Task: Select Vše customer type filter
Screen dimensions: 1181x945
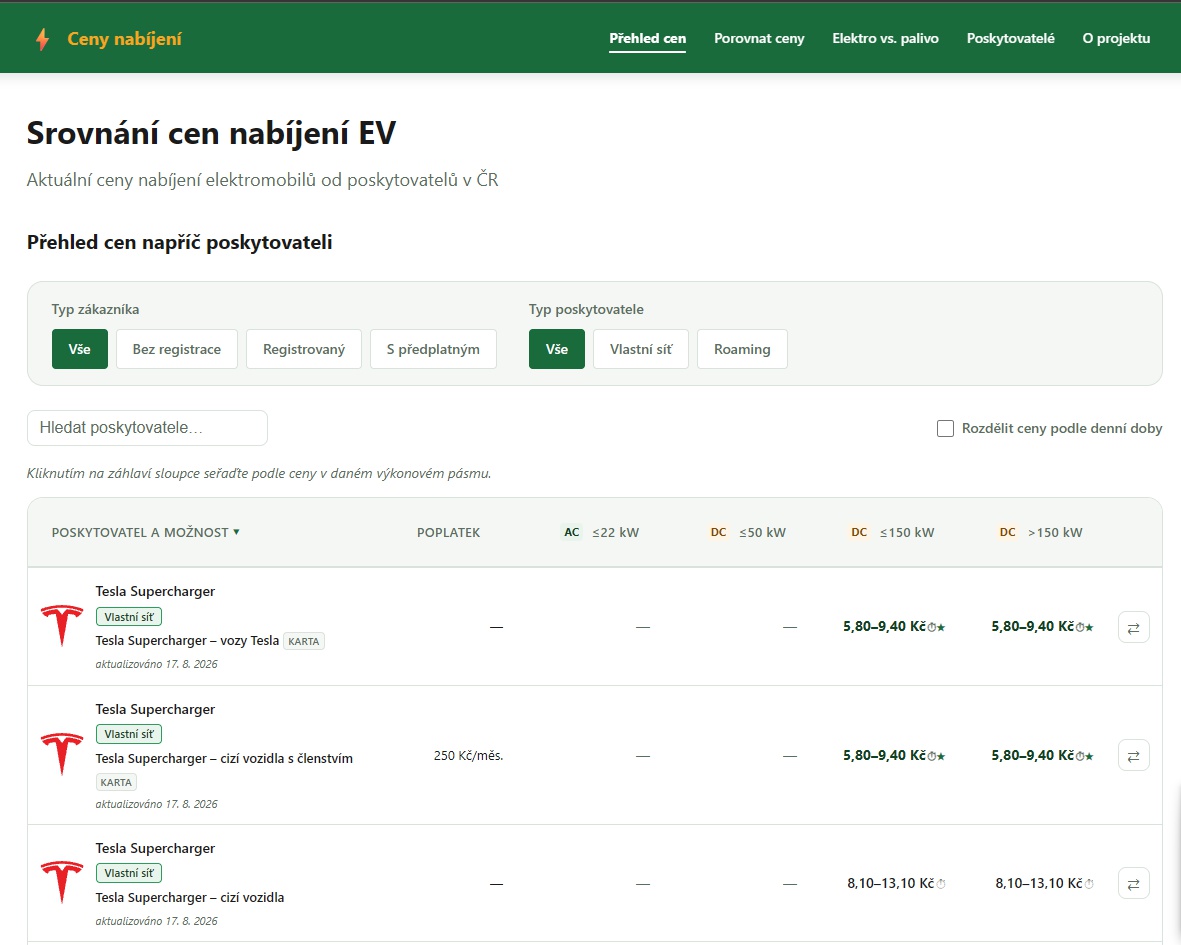Action: click(x=80, y=349)
